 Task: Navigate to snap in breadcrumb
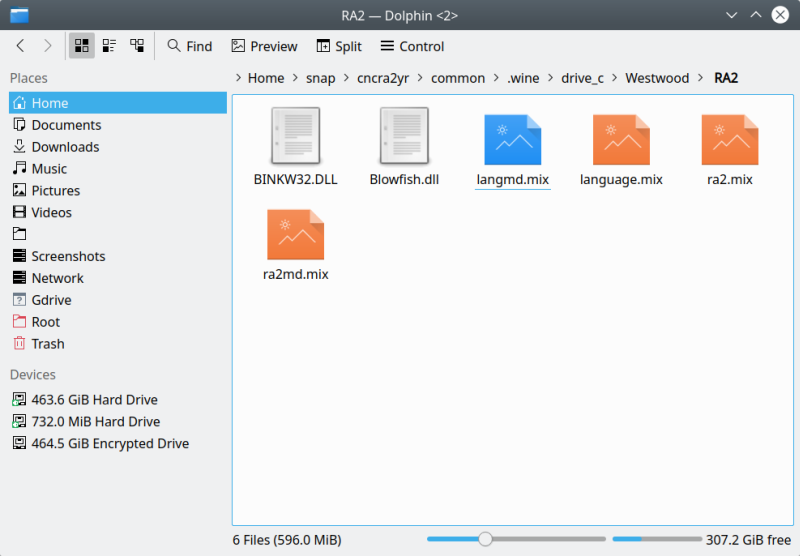(x=320, y=78)
